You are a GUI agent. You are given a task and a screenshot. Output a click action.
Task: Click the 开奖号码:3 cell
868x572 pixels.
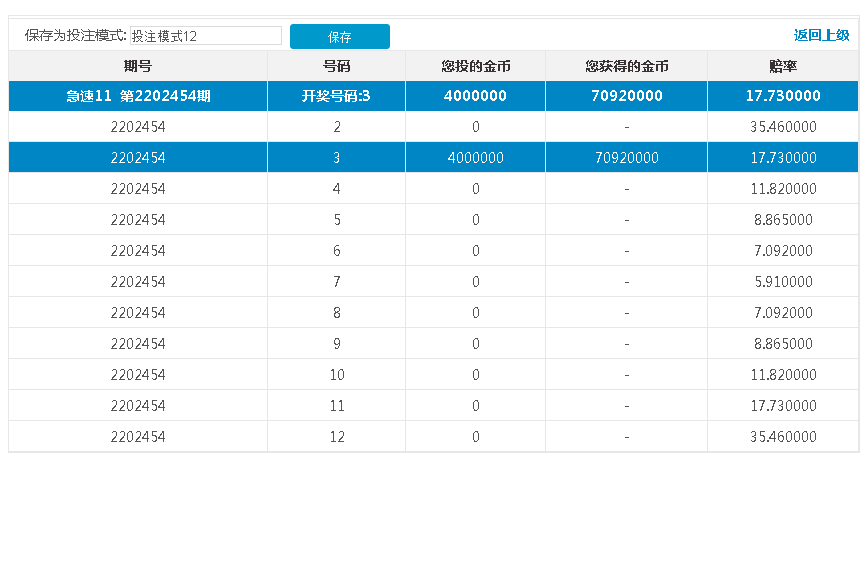click(336, 96)
